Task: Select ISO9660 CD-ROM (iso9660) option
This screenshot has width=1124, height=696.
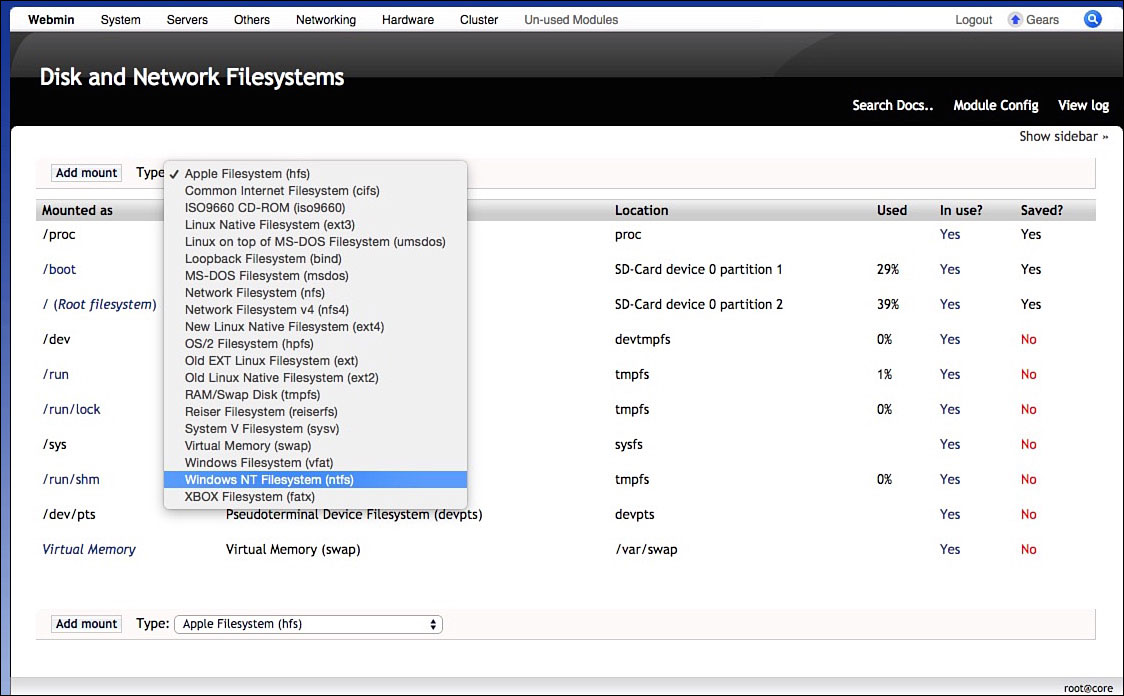Action: click(315, 208)
